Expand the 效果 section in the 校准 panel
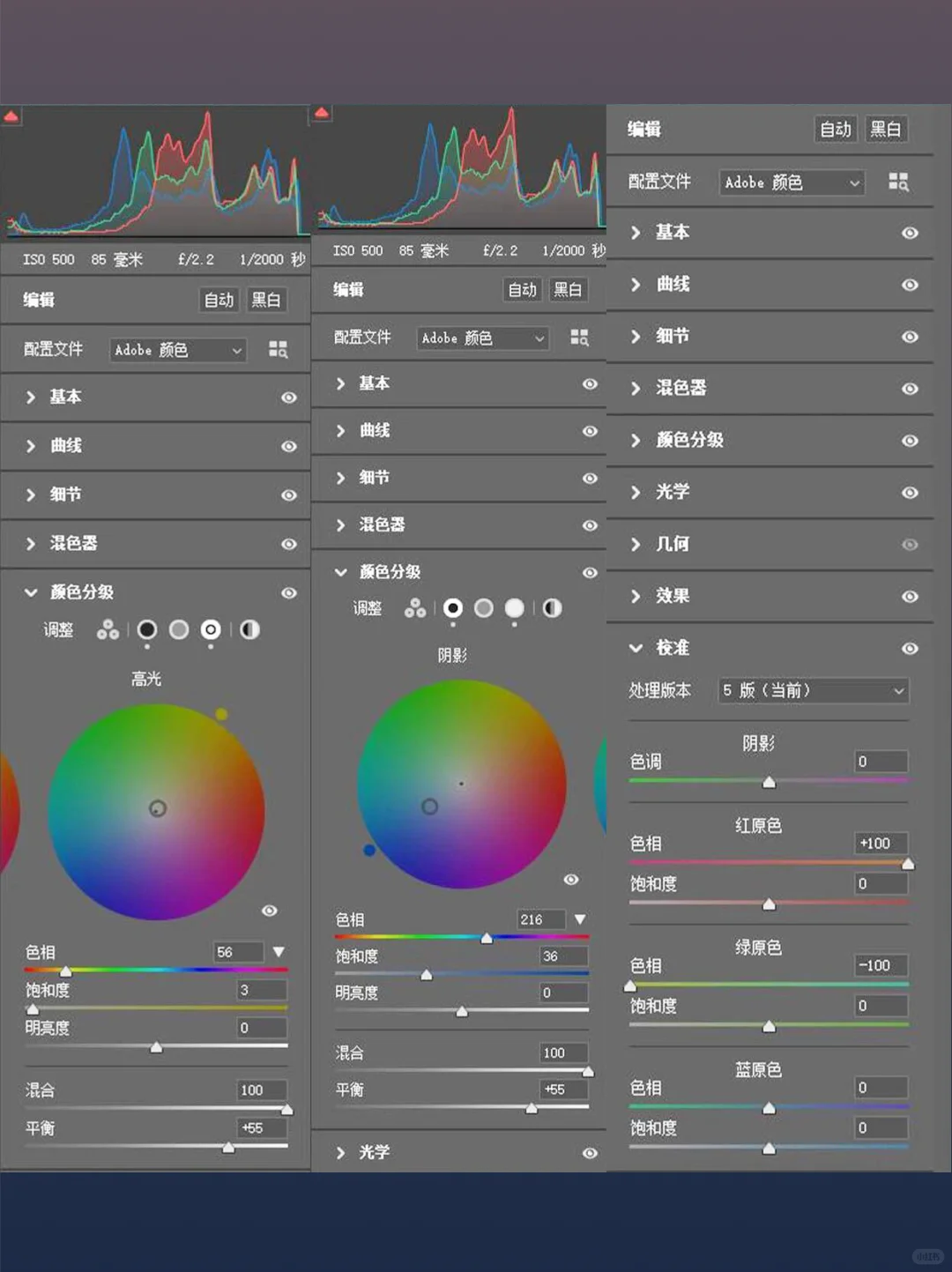The image size is (952, 1272). 636,596
